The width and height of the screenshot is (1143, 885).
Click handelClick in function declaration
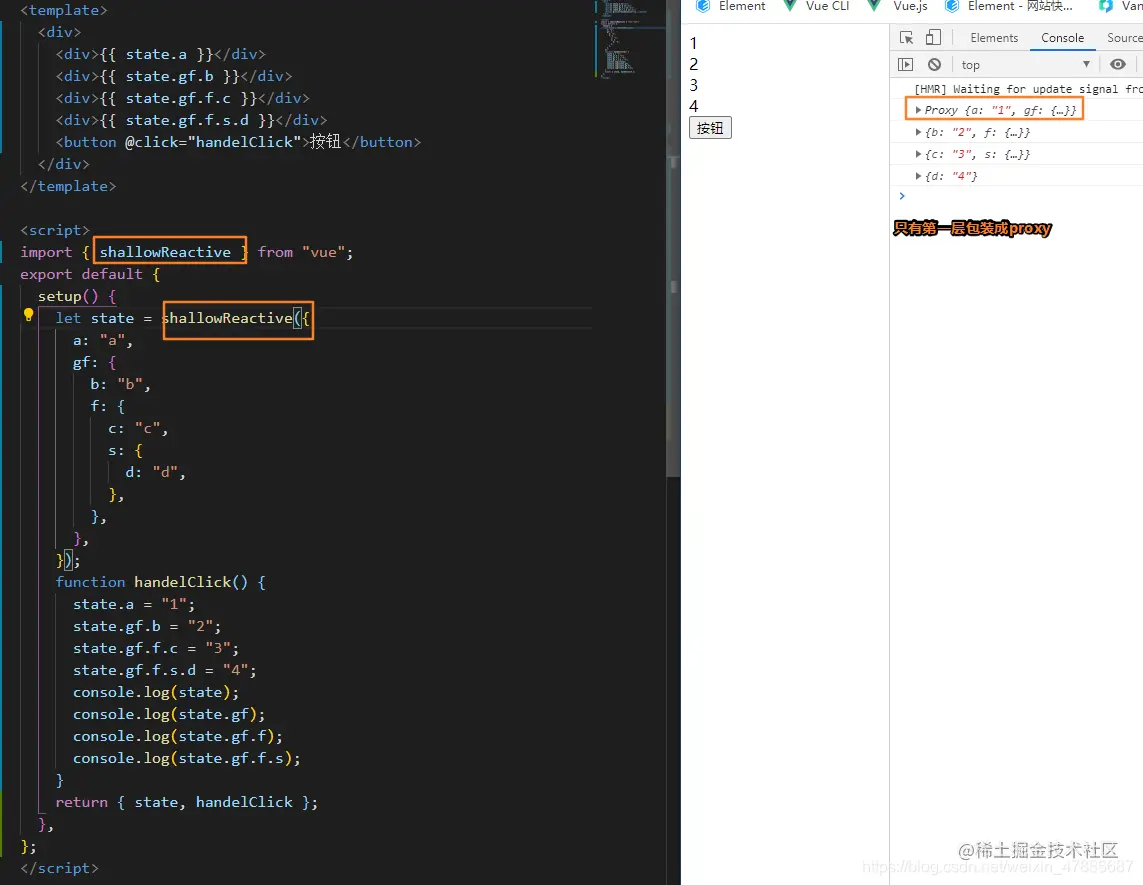182,582
